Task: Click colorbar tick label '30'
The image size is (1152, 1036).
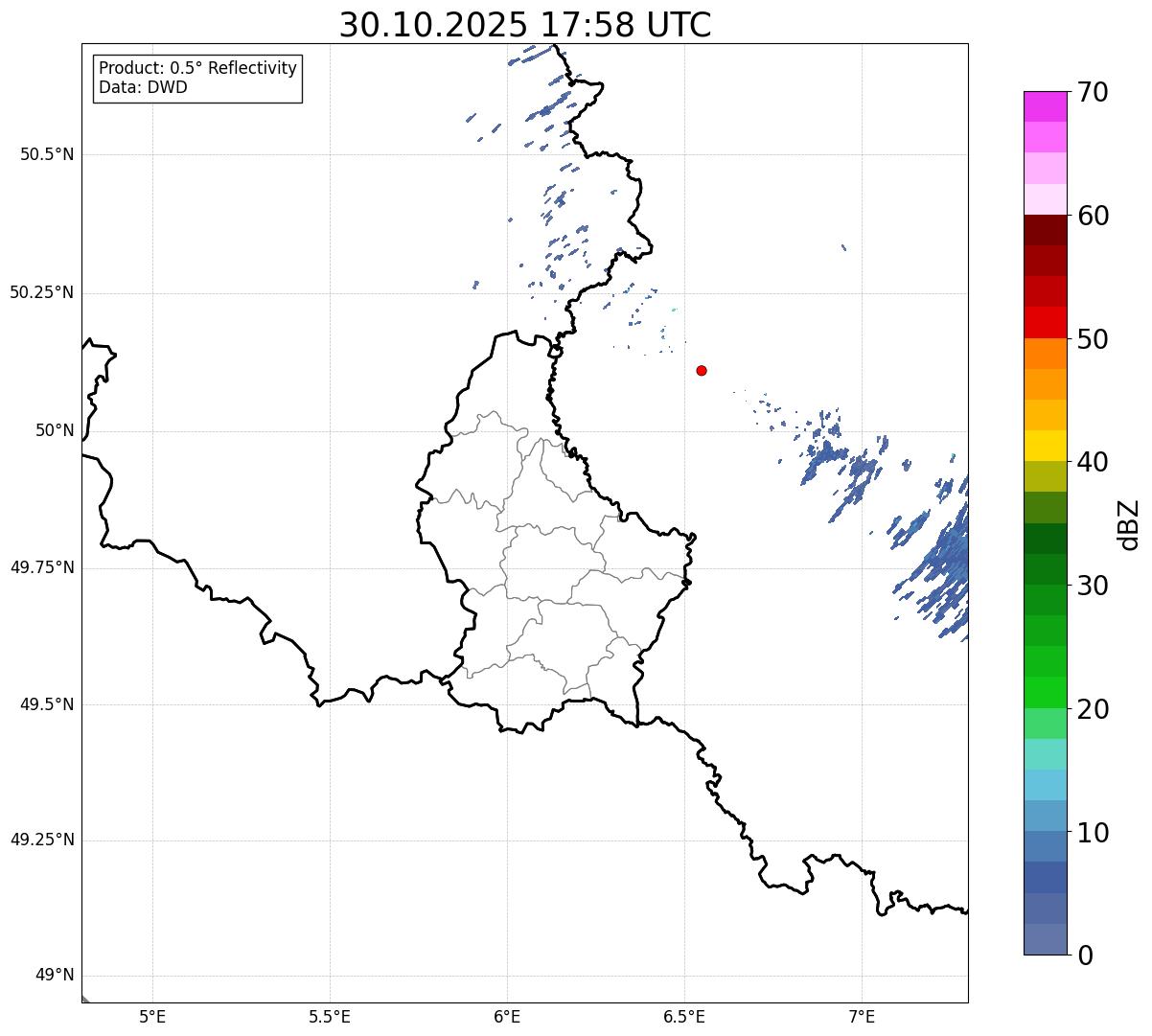Action: [1092, 586]
